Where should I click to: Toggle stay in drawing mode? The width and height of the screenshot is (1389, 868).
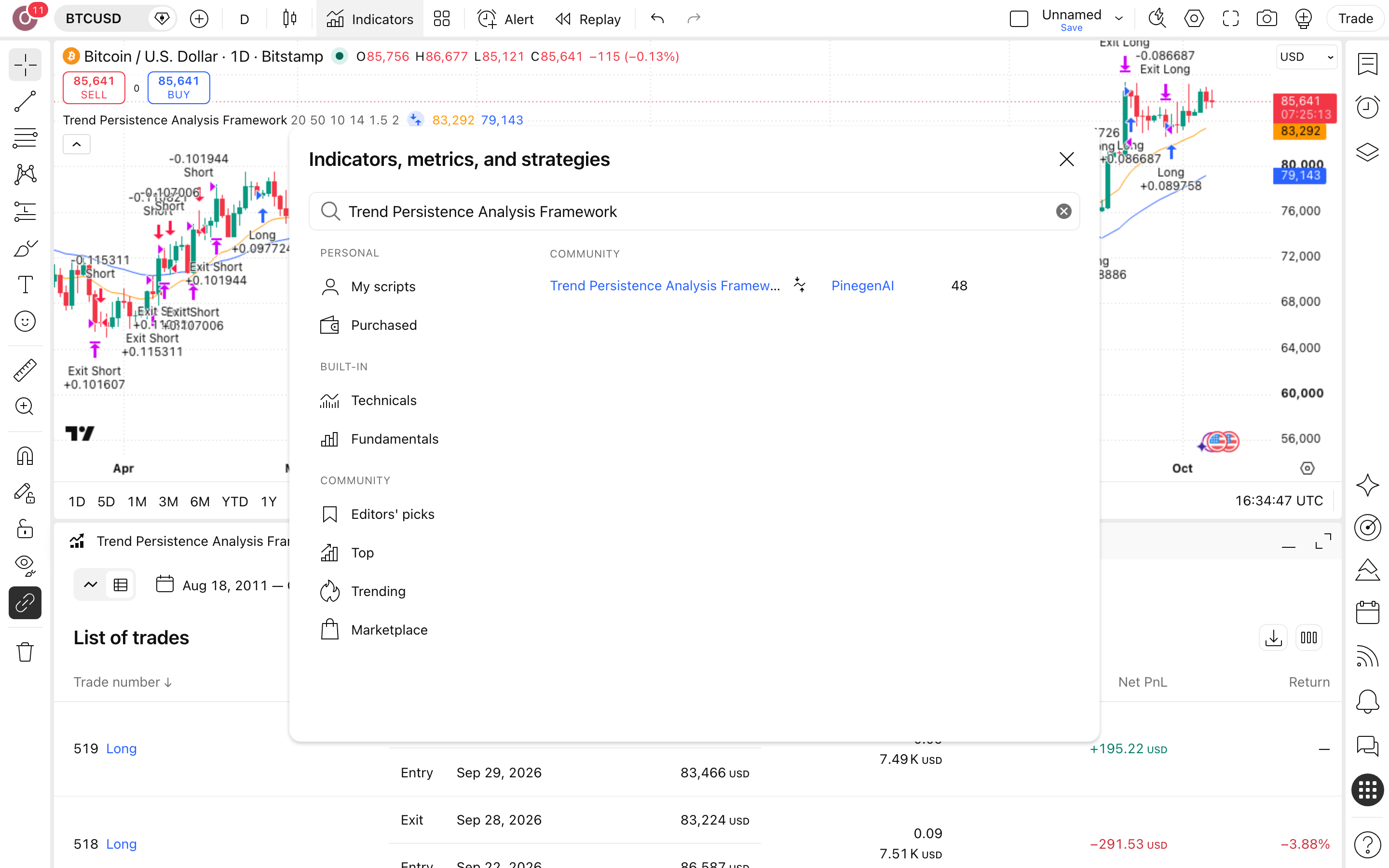coord(25,493)
